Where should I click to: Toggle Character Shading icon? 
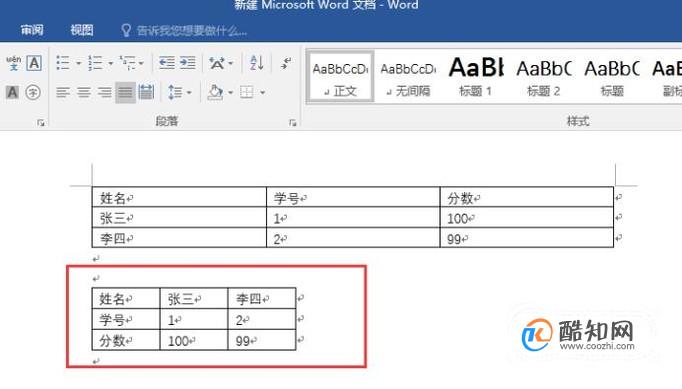[x=13, y=92]
